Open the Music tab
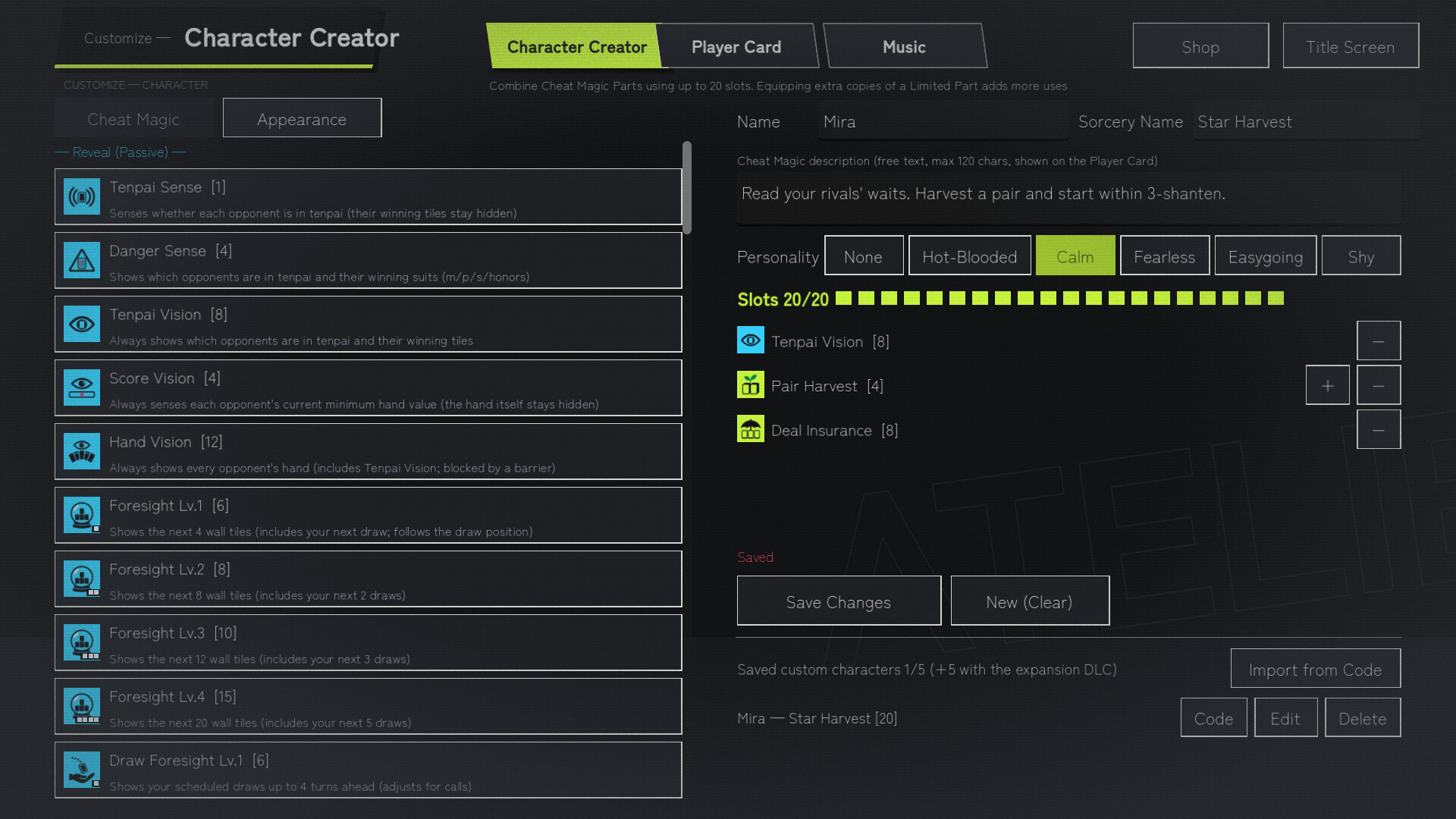Viewport: 1456px width, 819px height. pyautogui.click(x=905, y=46)
